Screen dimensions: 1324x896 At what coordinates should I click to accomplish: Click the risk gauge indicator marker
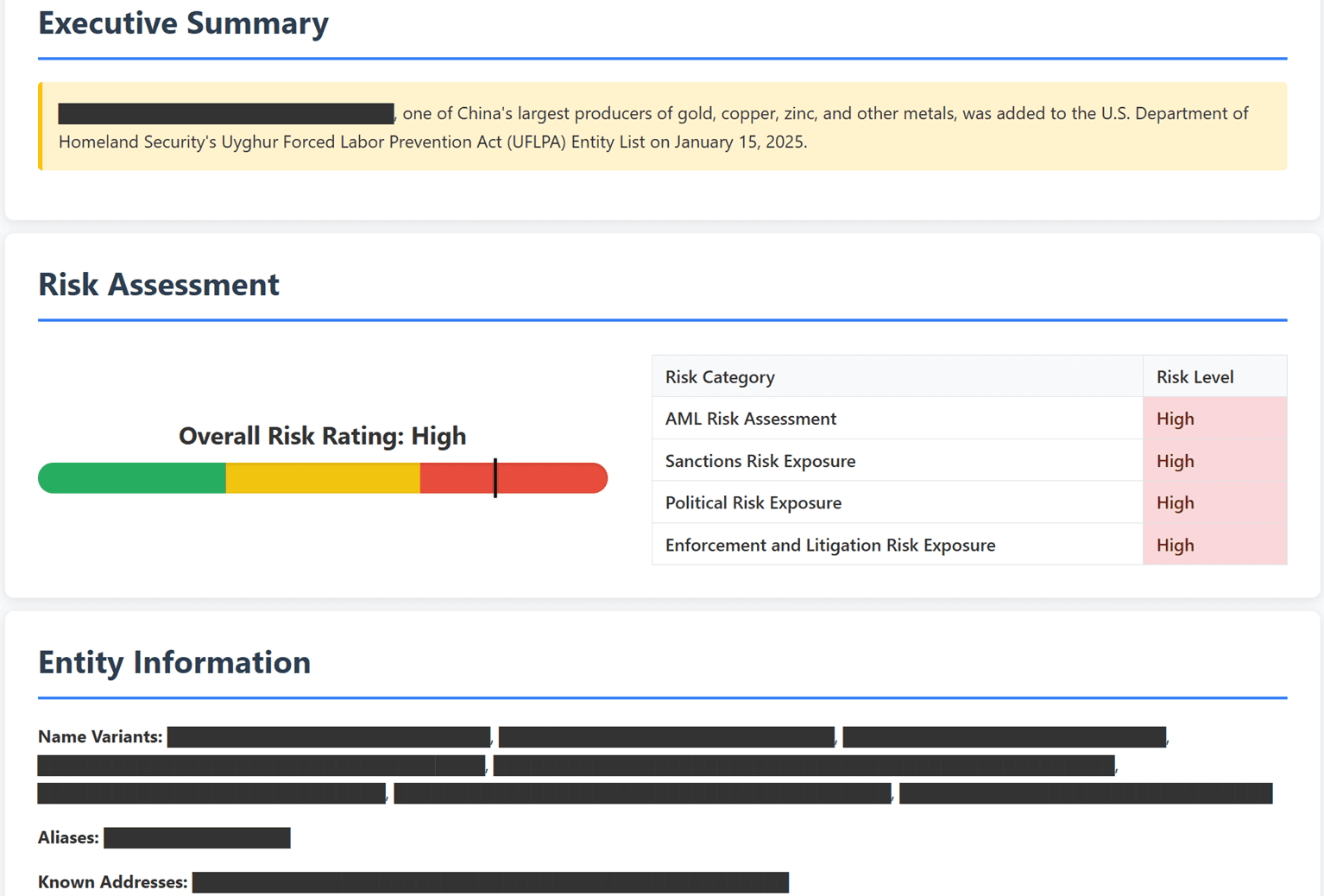point(495,477)
